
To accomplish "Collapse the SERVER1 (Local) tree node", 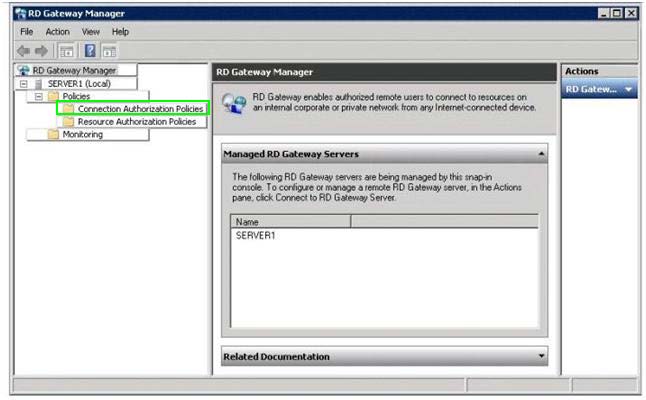I will 23,84.
